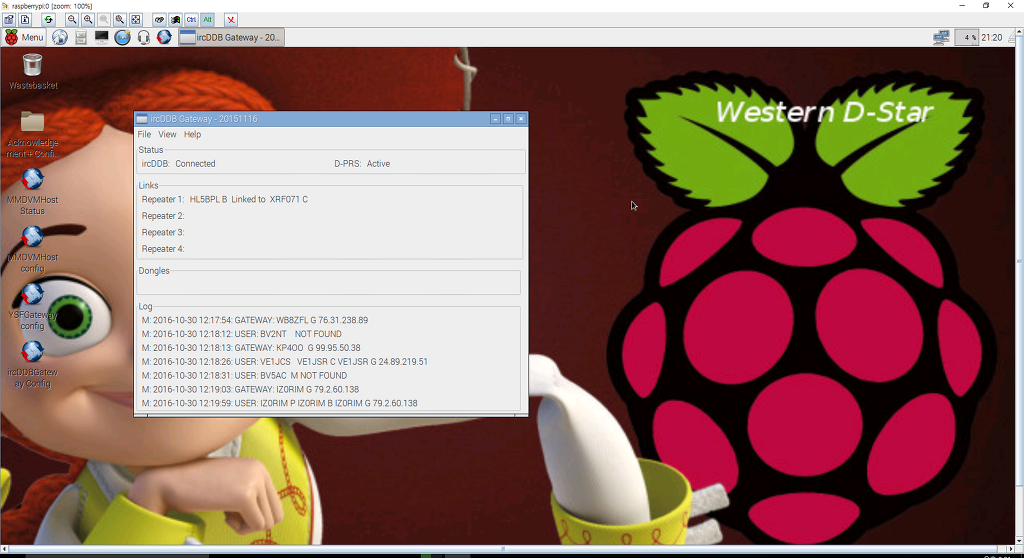Click log entry GATEWAY: KP4OO
The height and width of the screenshot is (558, 1024).
[x=251, y=348]
